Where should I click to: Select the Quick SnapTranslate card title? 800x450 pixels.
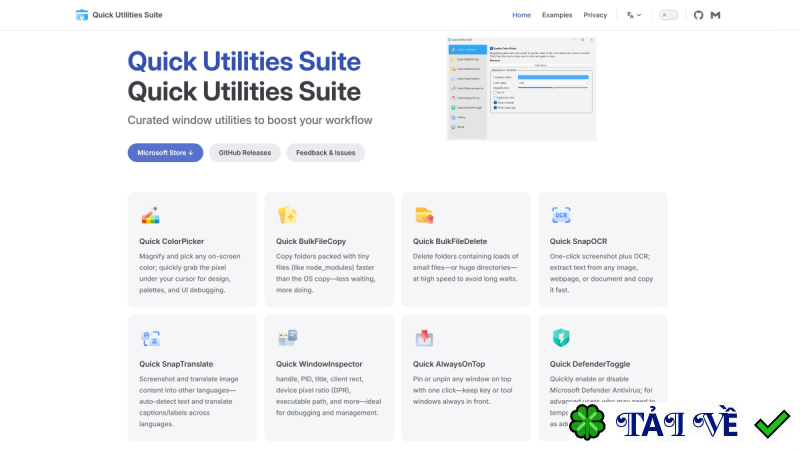tap(176, 364)
